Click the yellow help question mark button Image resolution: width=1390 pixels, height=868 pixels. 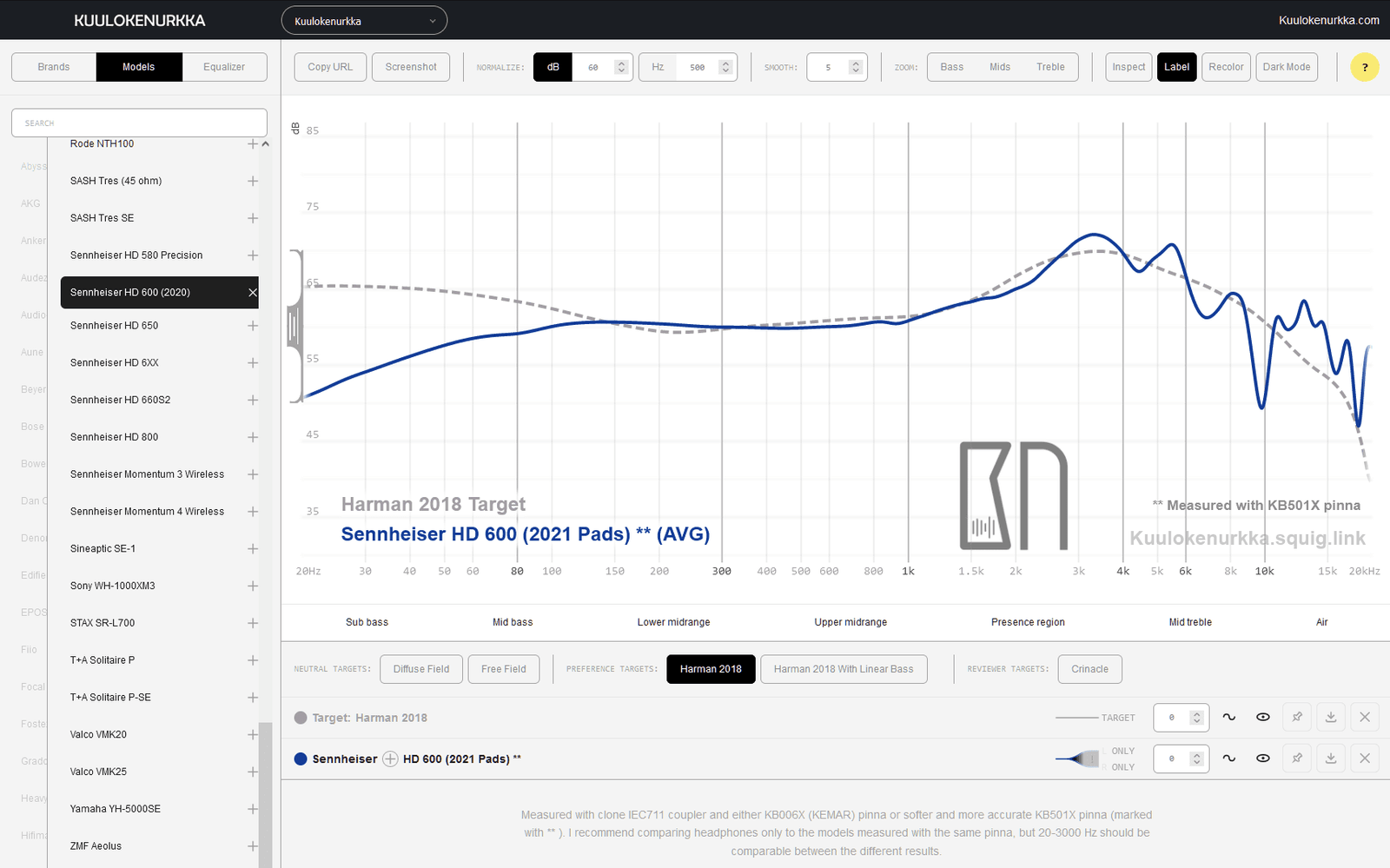(1364, 67)
